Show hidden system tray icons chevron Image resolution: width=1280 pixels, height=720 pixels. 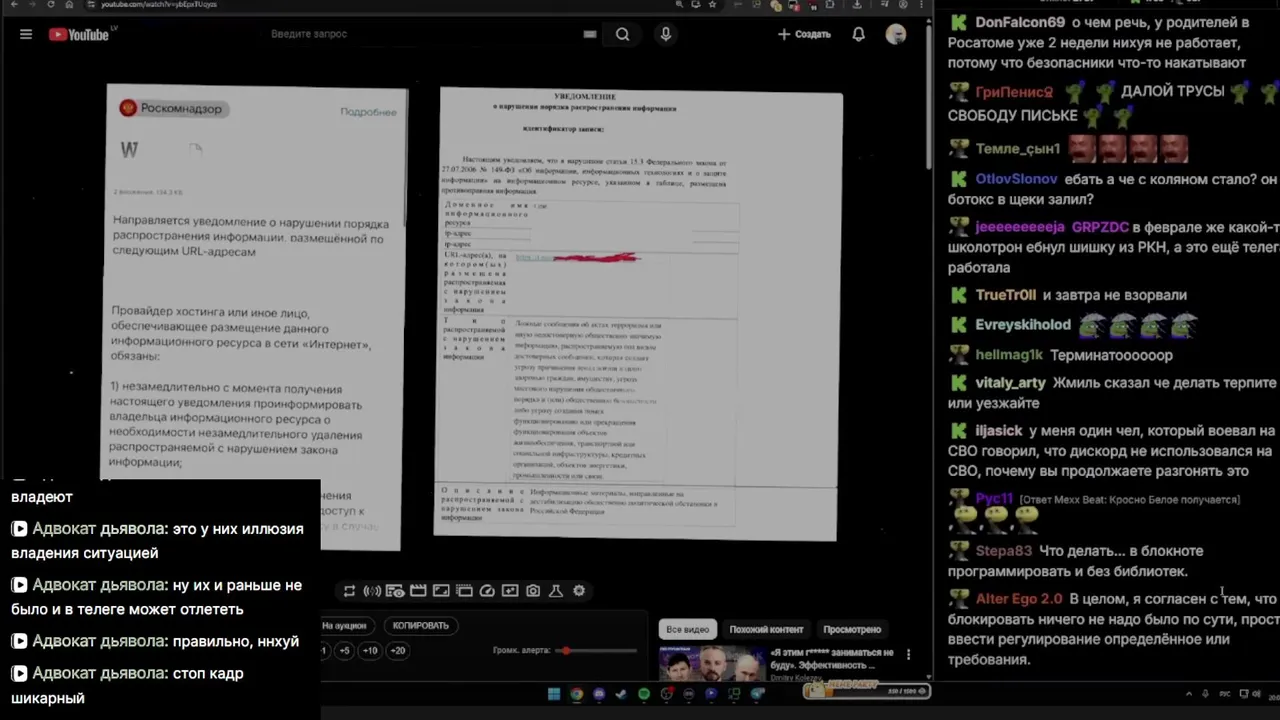pos(1189,694)
